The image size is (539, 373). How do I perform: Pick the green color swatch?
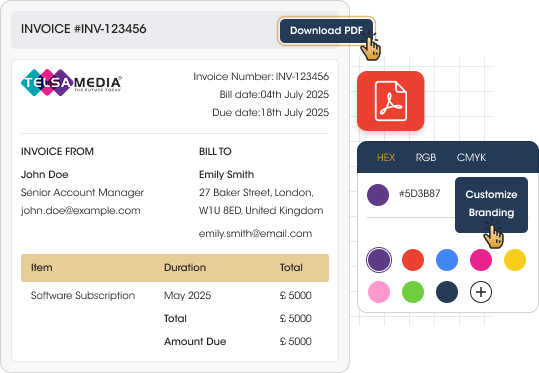pos(412,292)
